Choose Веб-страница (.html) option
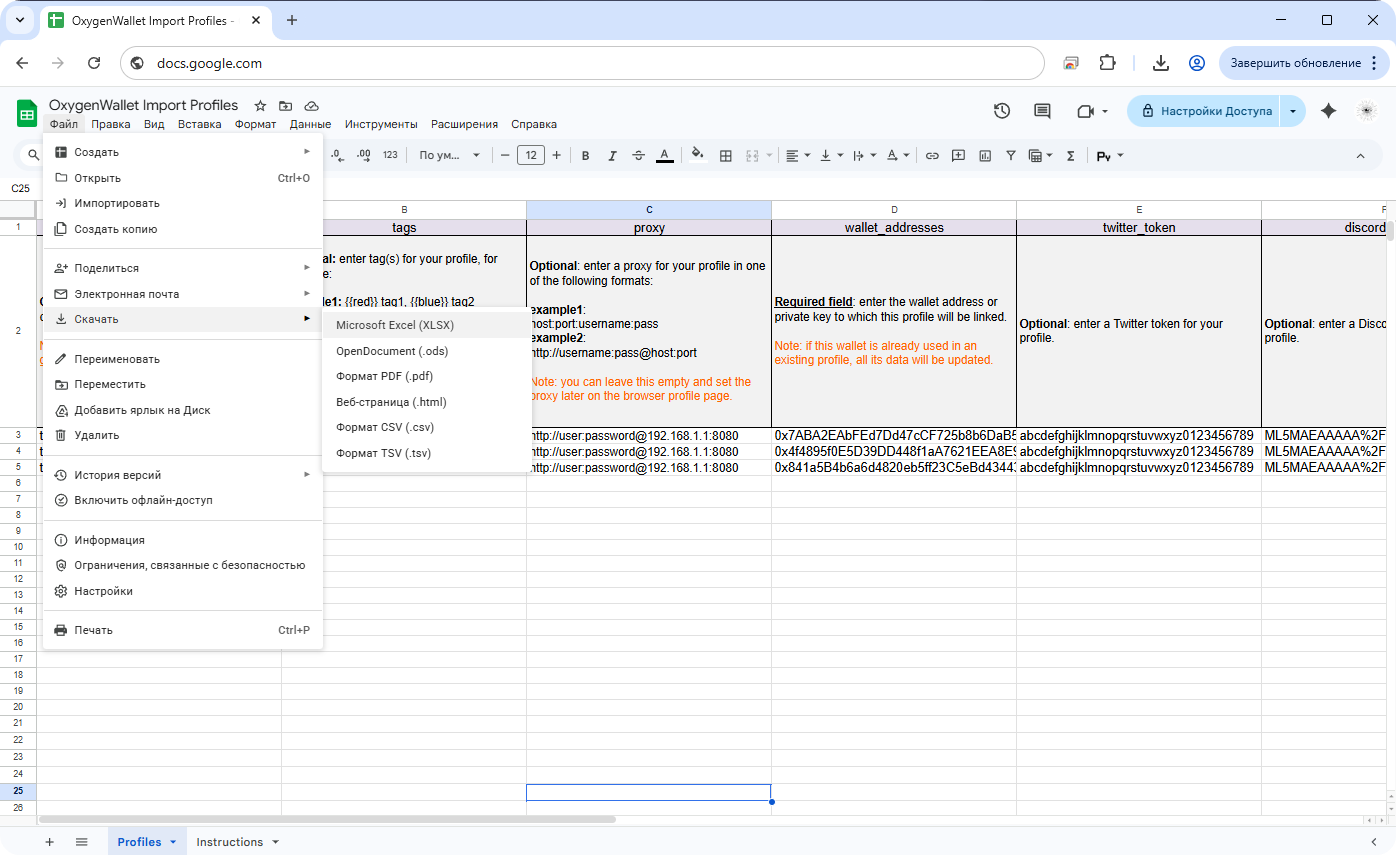This screenshot has width=1396, height=855. 426,402
